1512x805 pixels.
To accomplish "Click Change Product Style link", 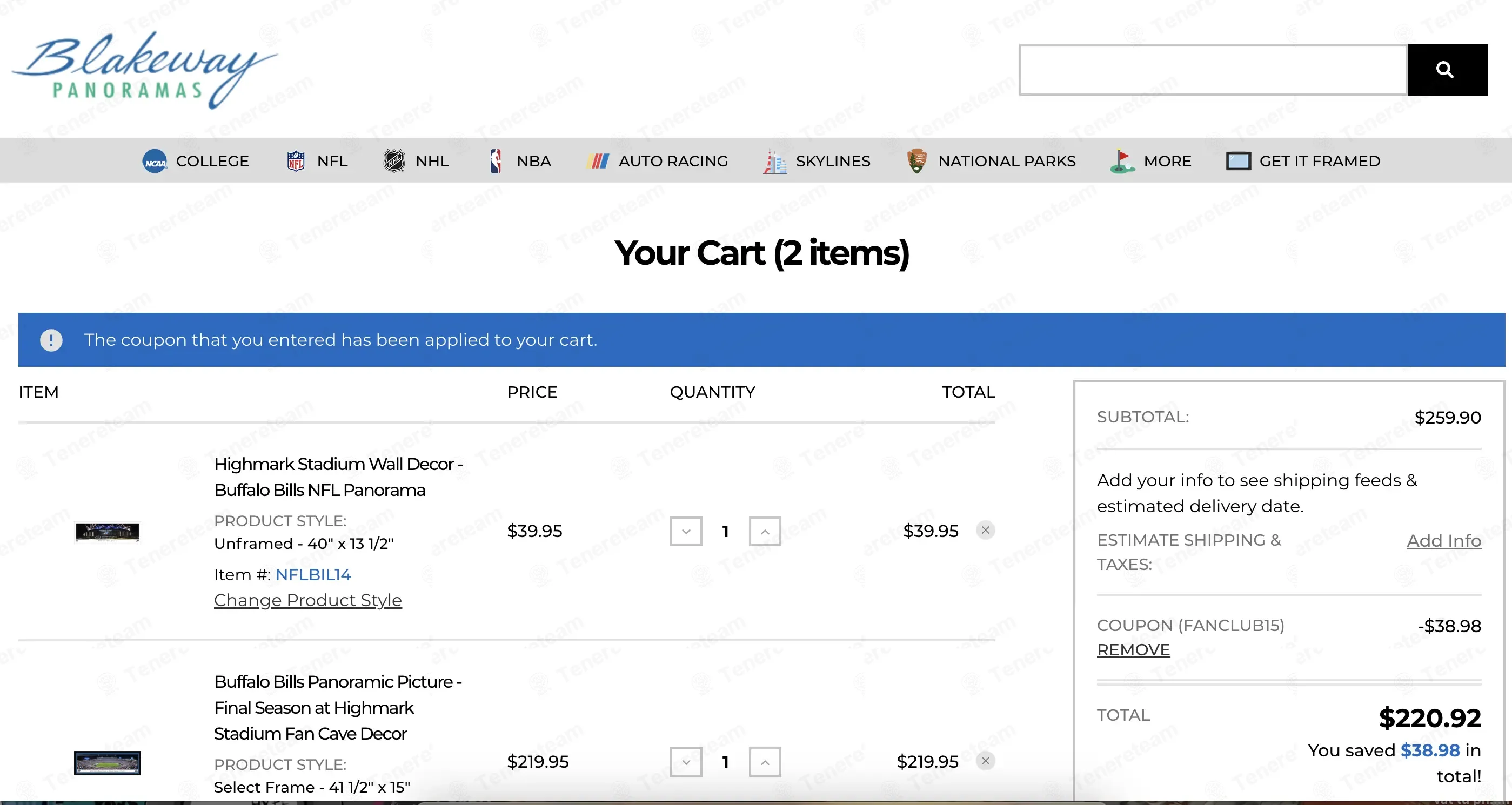I will 307,600.
